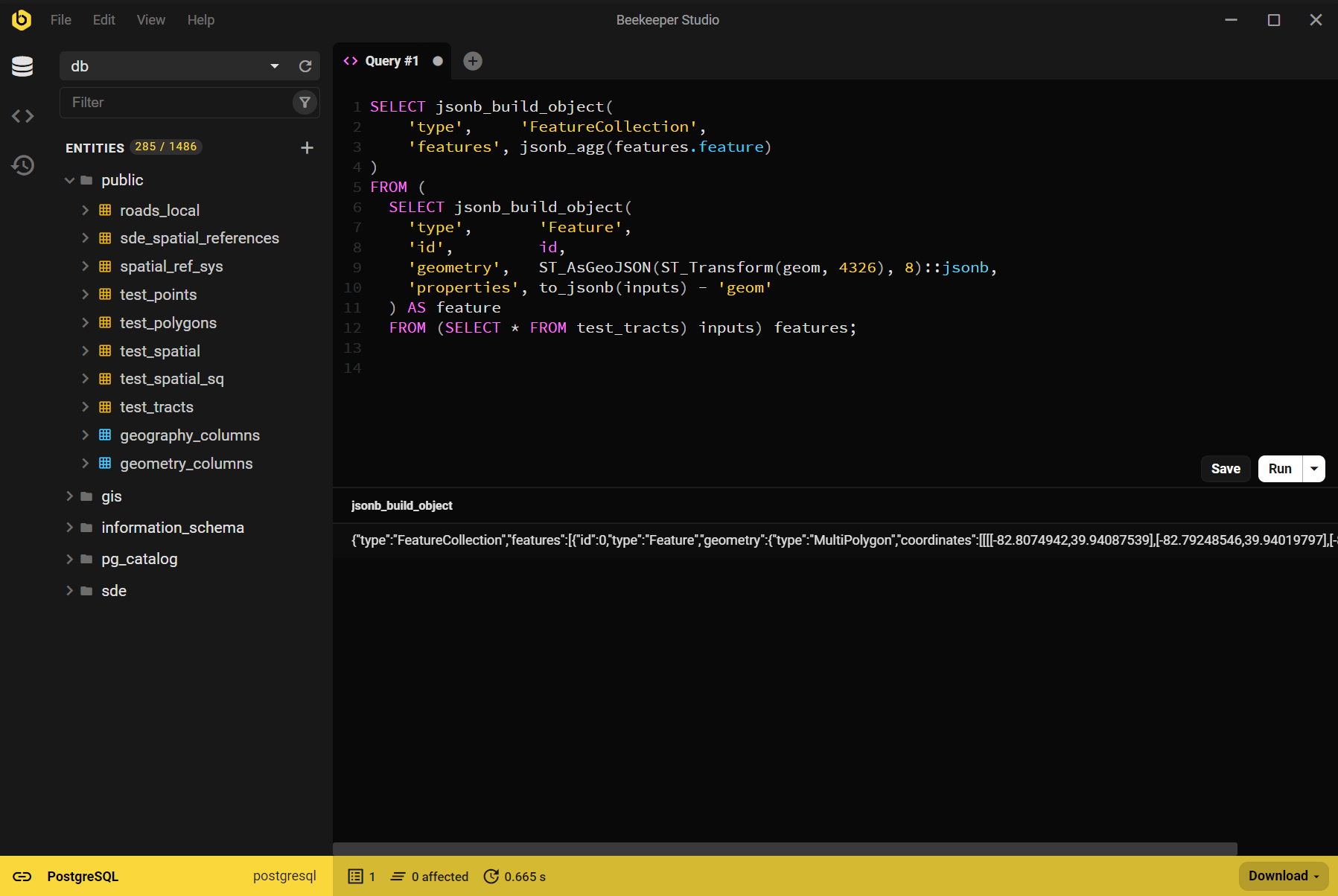
Task: Expand the pg_catalog schema
Action: 70,559
